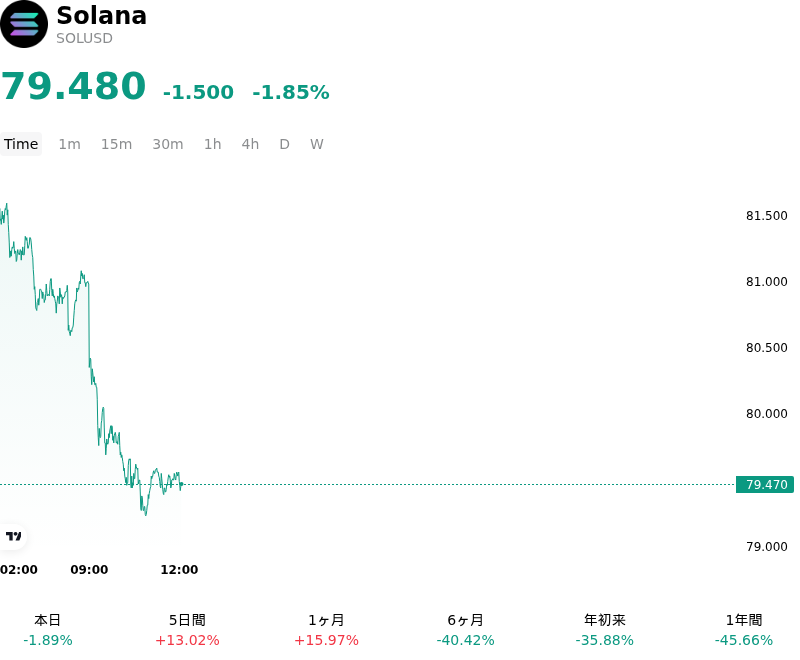The height and width of the screenshot is (660, 800).
Task: Click the Solana logo icon
Action: [x=24, y=24]
